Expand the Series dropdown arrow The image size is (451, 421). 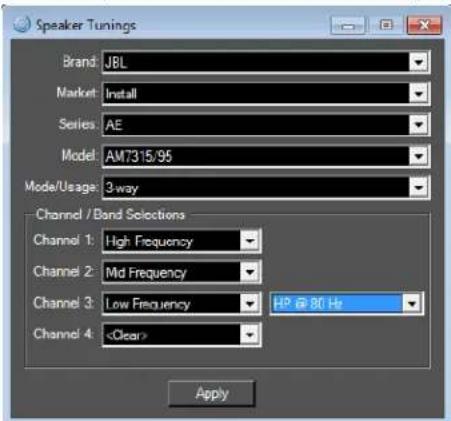pos(418,125)
